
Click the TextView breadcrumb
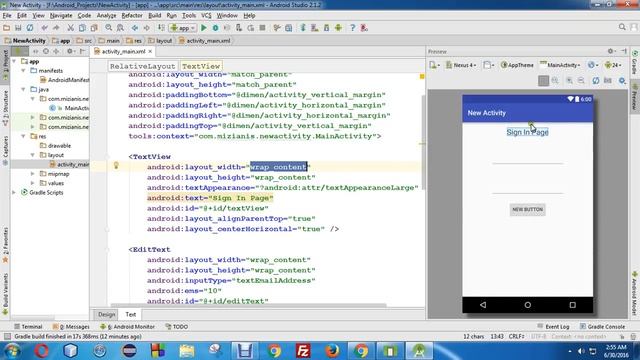(201, 66)
